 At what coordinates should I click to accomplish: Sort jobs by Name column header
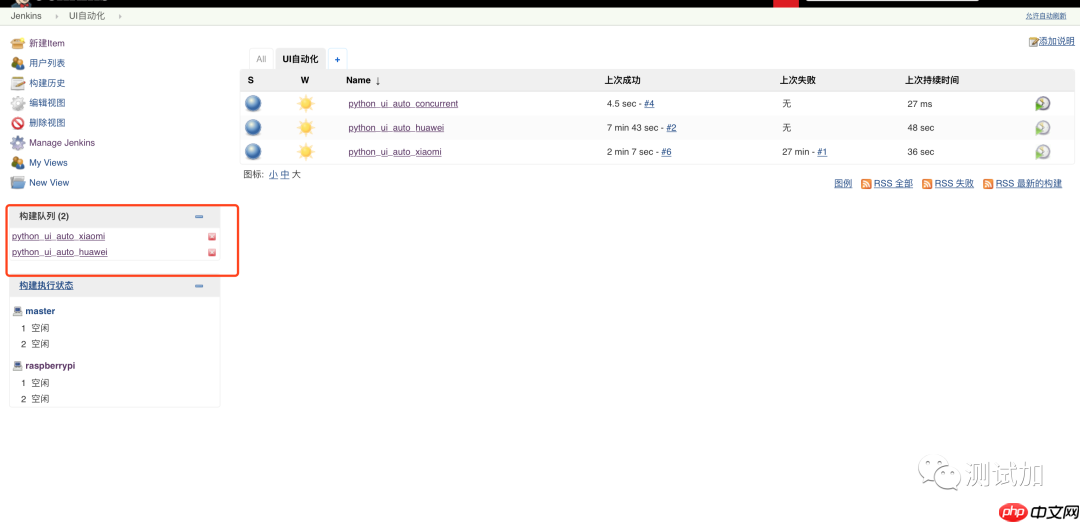[358, 80]
